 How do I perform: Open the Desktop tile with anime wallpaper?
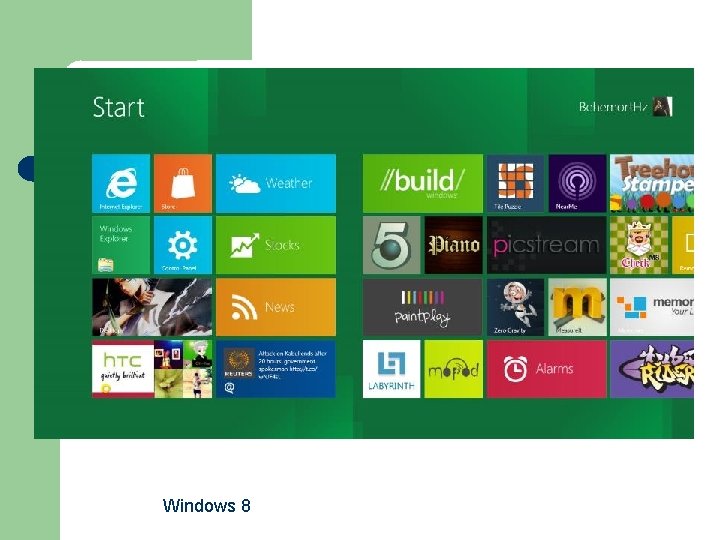tap(152, 307)
